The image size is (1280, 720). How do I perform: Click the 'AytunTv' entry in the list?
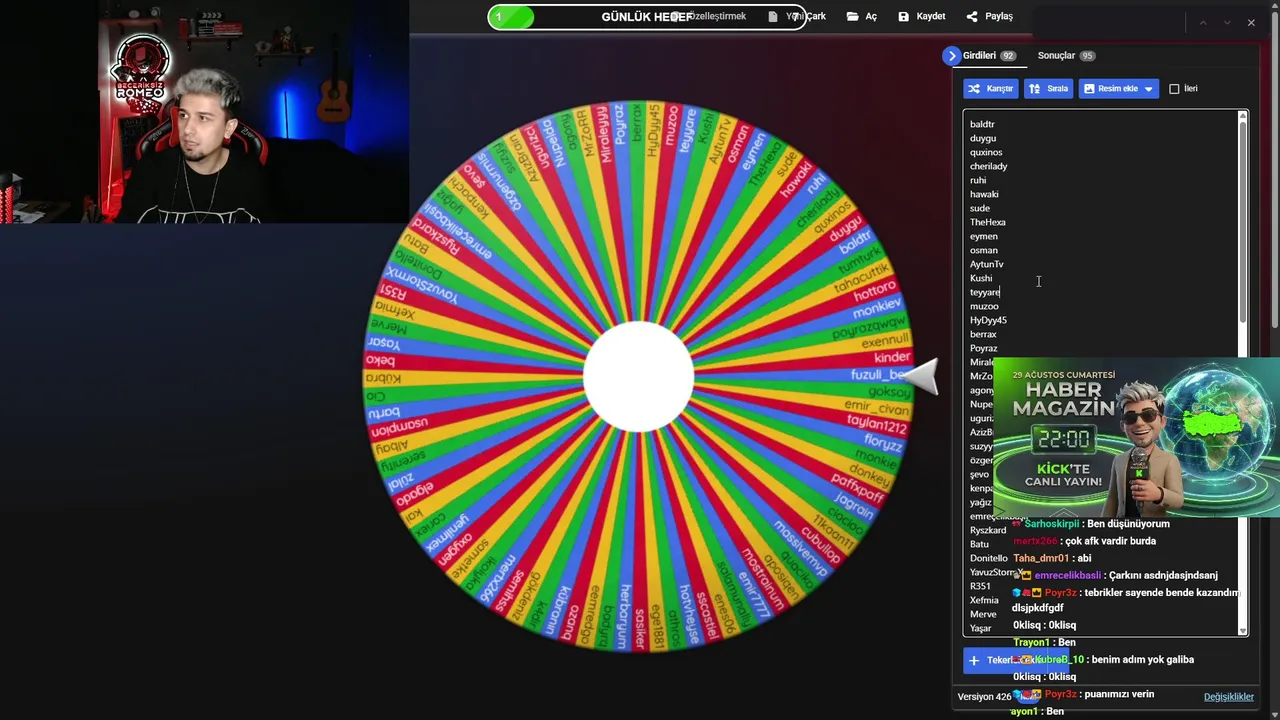click(987, 264)
